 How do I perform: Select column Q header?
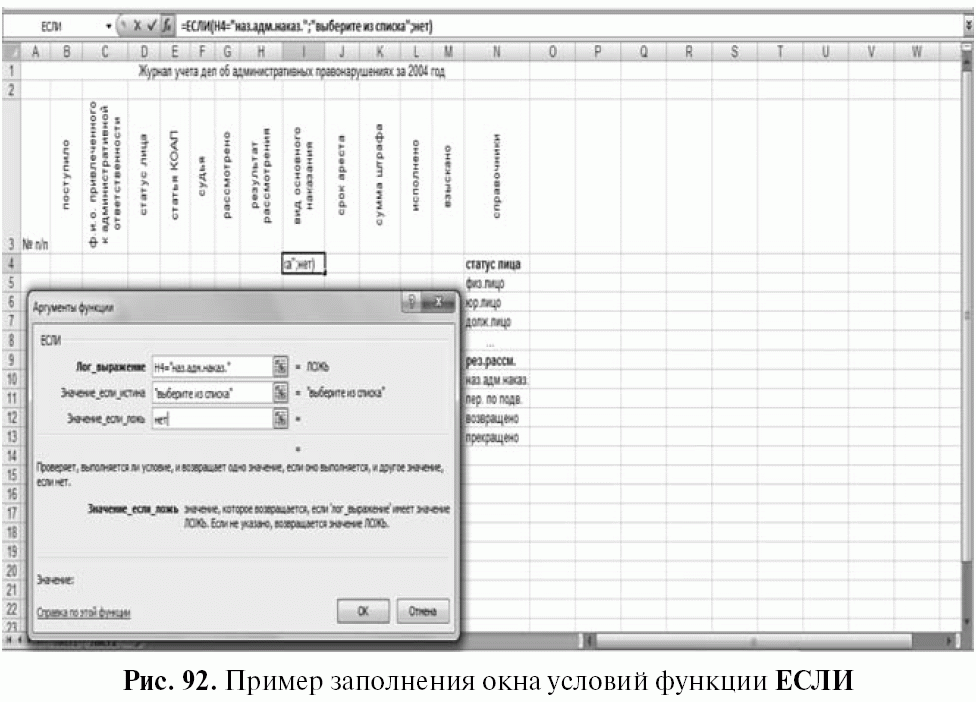[643, 52]
